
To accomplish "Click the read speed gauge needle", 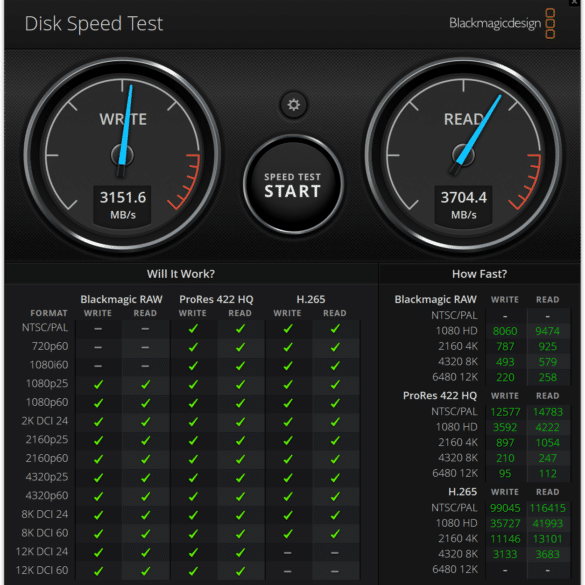I will pos(476,134).
